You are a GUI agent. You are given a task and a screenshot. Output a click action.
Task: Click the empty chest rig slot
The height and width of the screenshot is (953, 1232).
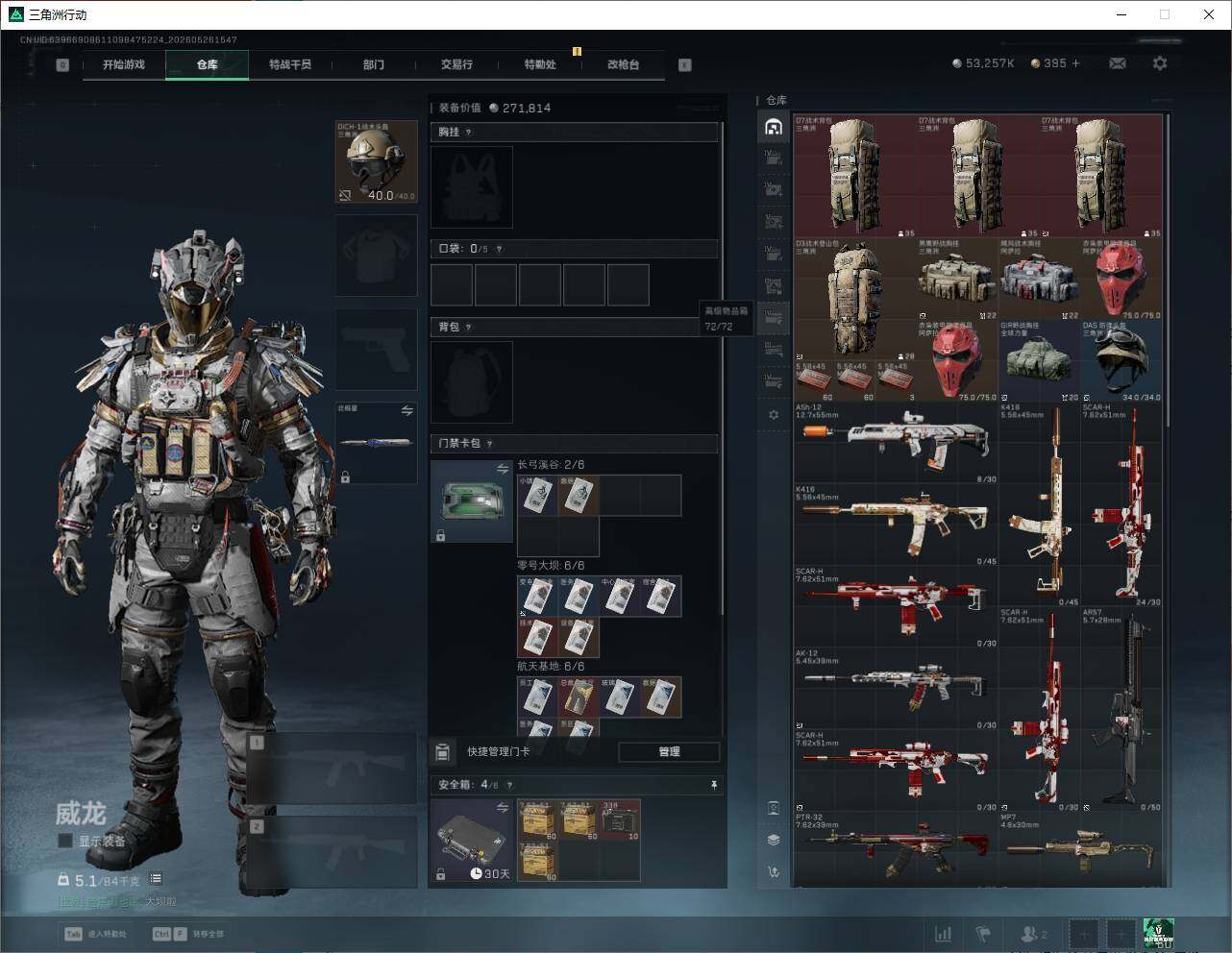(472, 187)
